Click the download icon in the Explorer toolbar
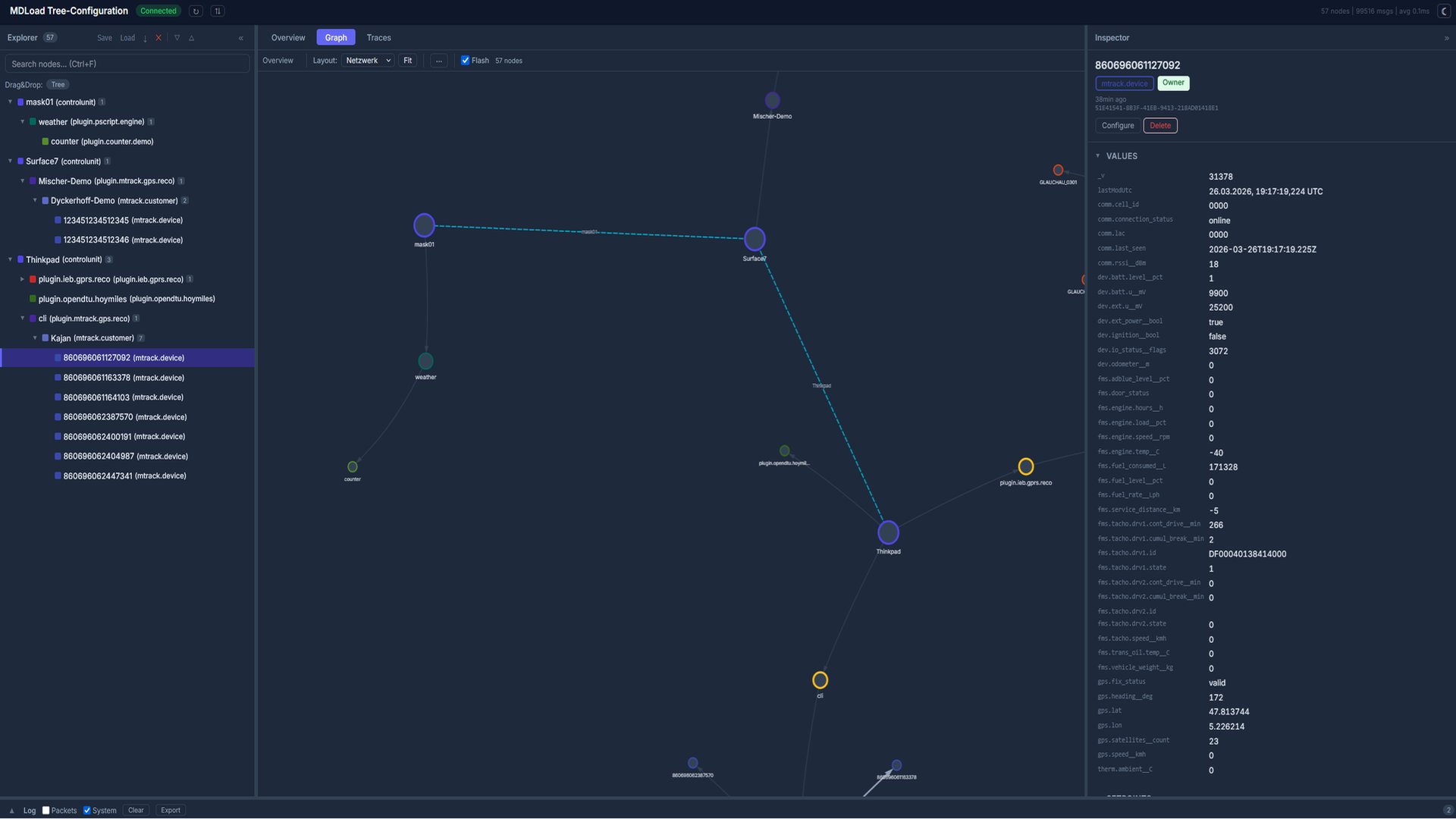The height and width of the screenshot is (819, 1456). tap(145, 37)
